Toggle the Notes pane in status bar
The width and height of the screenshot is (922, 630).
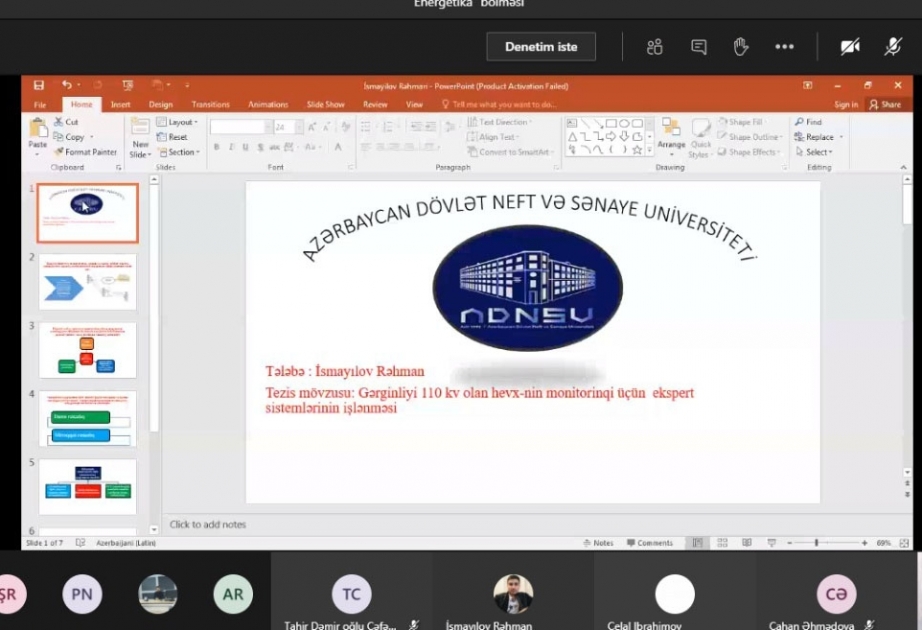click(x=598, y=543)
